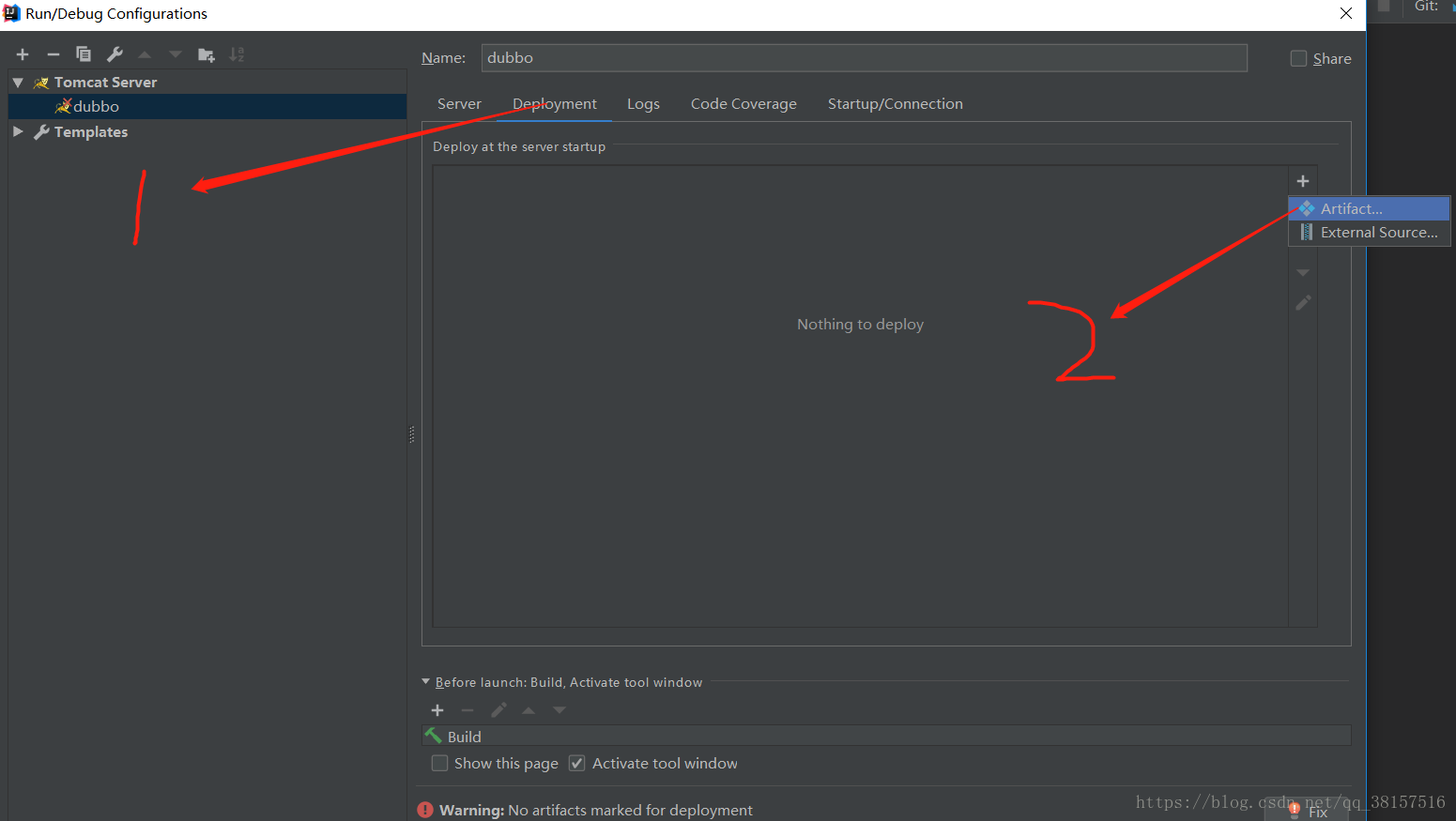
Task: Collapse the Before launch section
Action: 425,681
